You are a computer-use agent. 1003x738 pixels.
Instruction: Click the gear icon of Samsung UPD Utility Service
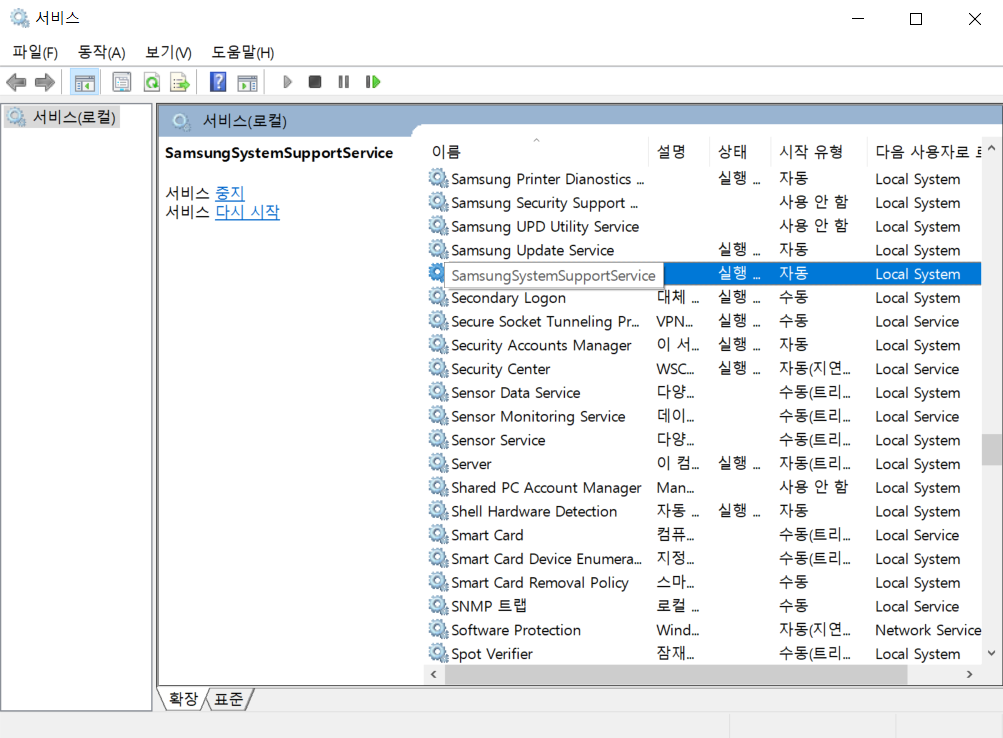[438, 226]
